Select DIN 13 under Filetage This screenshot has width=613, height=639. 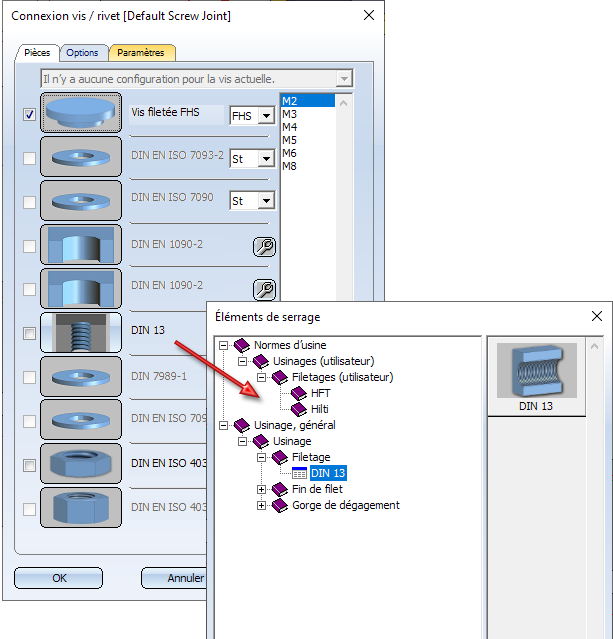click(x=328, y=473)
